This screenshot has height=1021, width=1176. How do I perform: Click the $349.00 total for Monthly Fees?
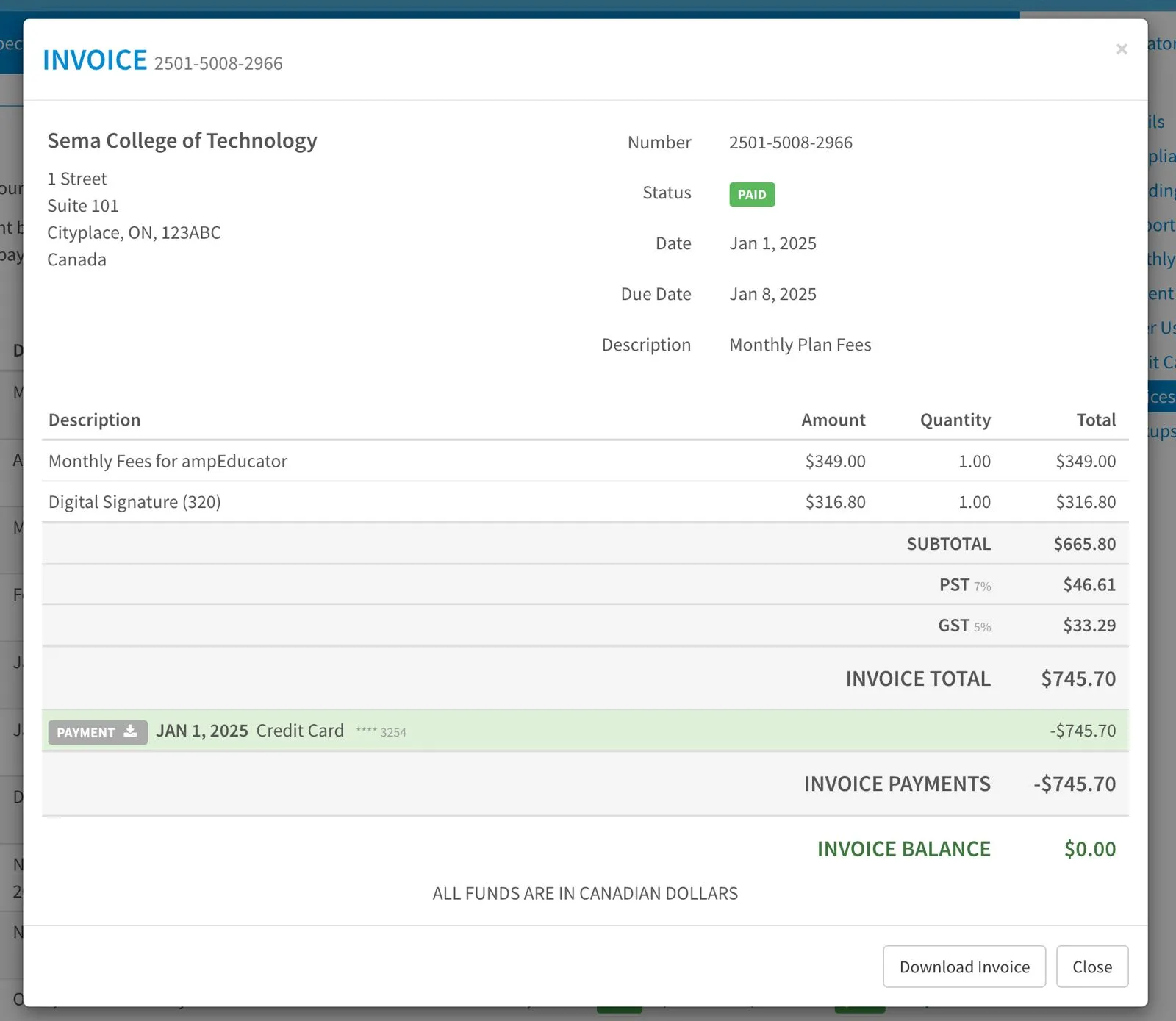tap(1086, 462)
